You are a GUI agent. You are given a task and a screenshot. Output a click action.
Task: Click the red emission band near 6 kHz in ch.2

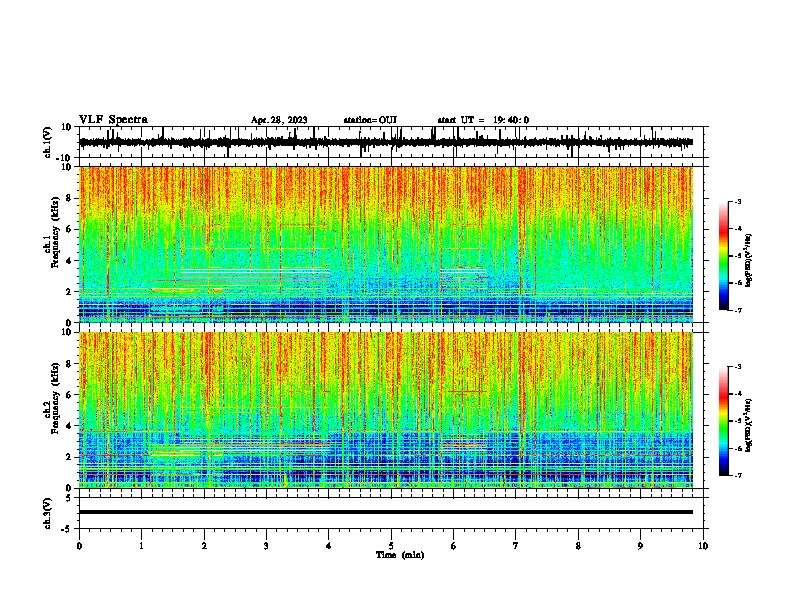(x=467, y=391)
